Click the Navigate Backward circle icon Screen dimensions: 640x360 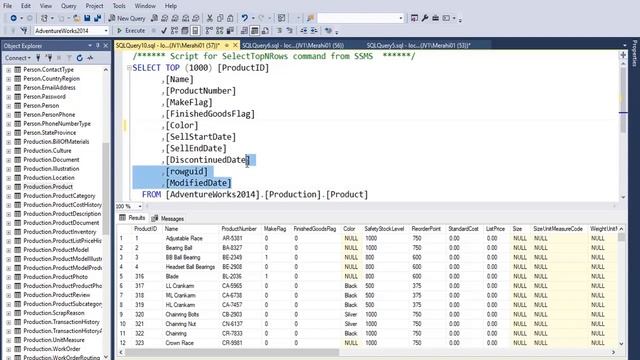click(13, 18)
